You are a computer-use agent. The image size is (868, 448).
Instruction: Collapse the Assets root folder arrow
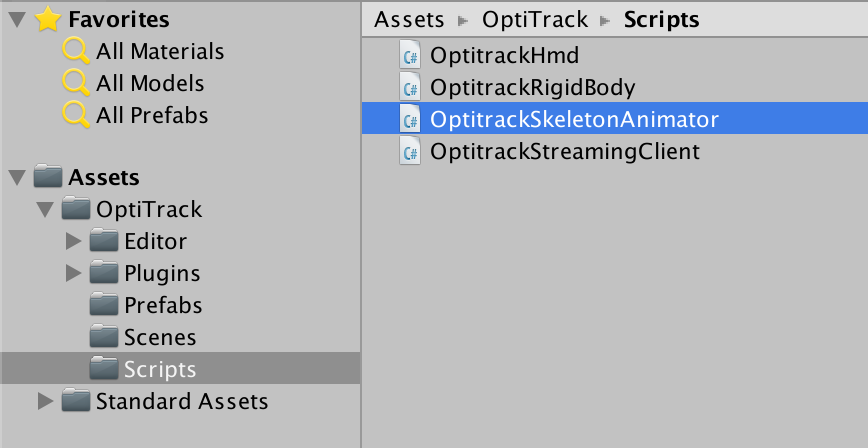(x=16, y=178)
